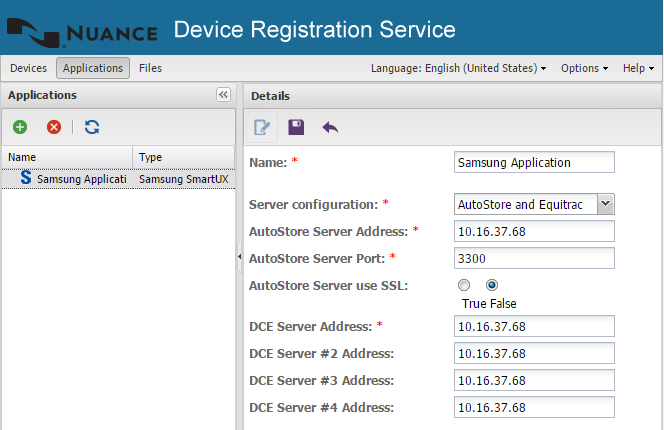Refresh the applications list

(92, 127)
